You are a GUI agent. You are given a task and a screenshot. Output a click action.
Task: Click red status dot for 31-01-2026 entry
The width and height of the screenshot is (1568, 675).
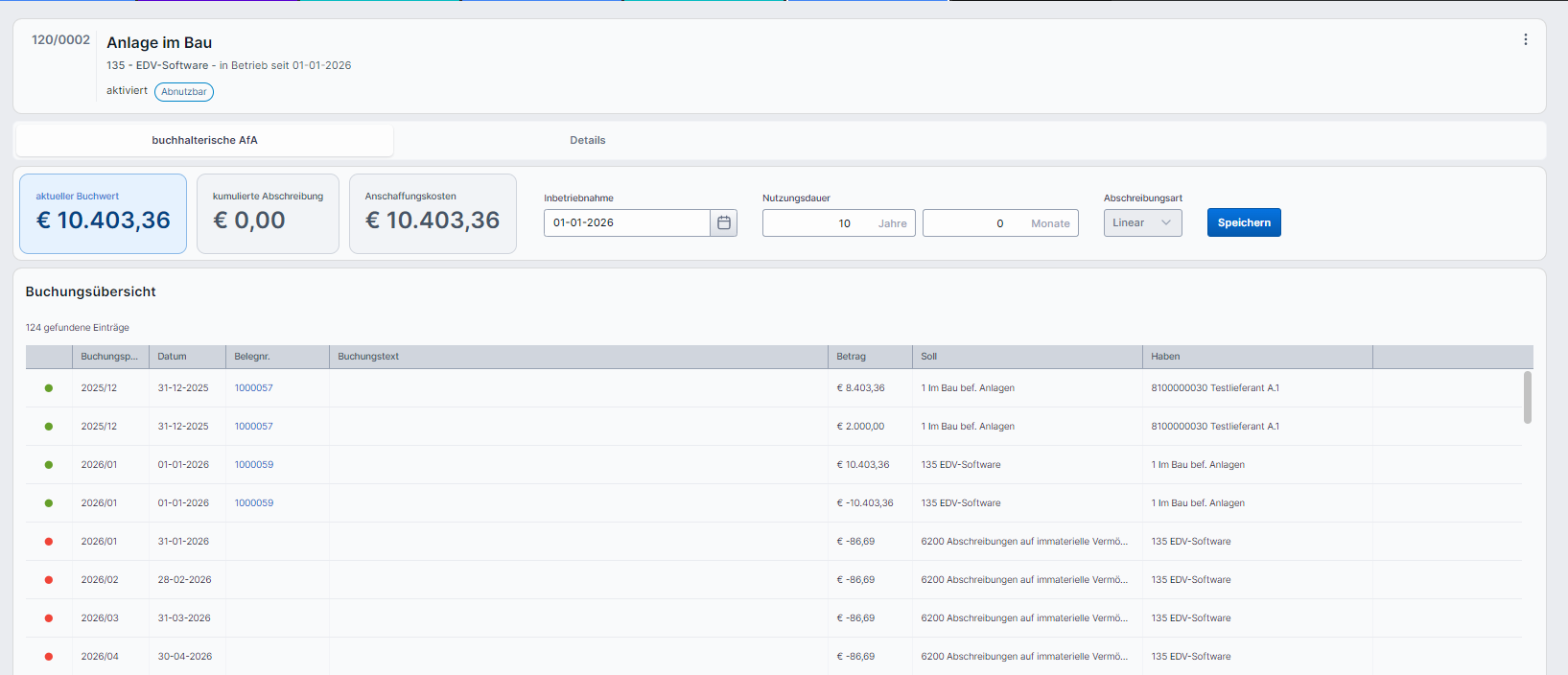point(49,542)
